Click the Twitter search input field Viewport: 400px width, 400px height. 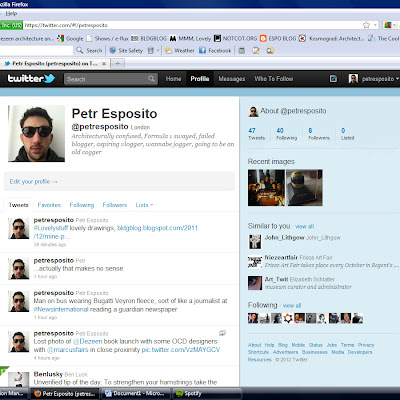pos(106,79)
